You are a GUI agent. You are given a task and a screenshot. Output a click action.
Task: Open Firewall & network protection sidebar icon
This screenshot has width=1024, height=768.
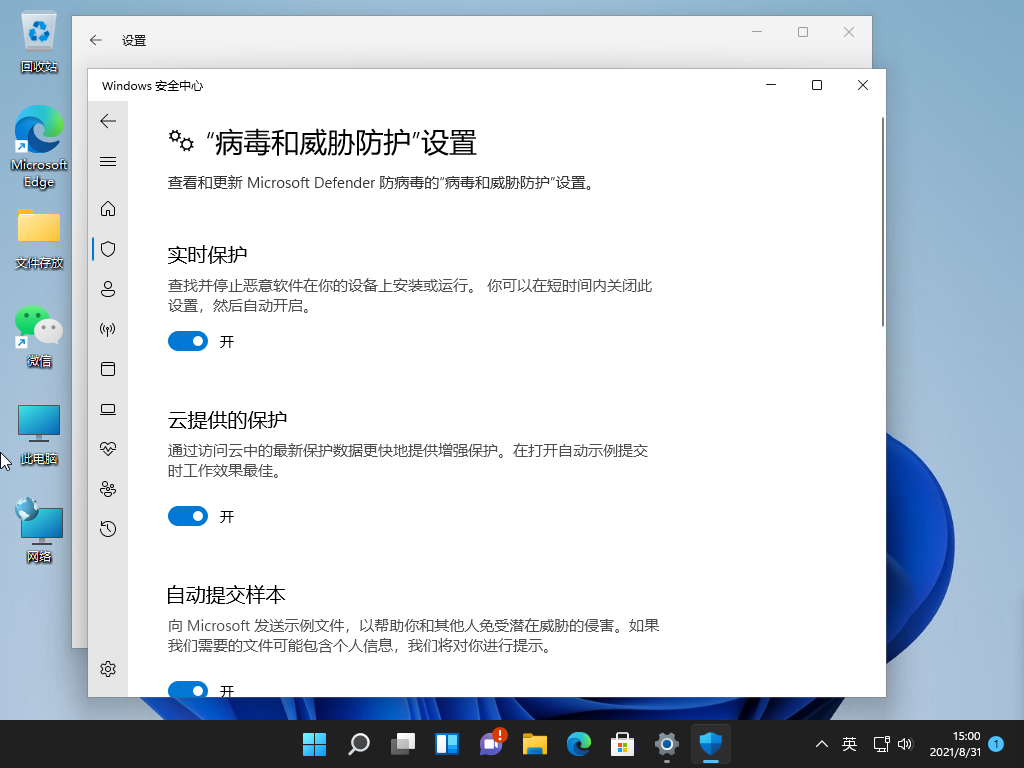click(108, 329)
